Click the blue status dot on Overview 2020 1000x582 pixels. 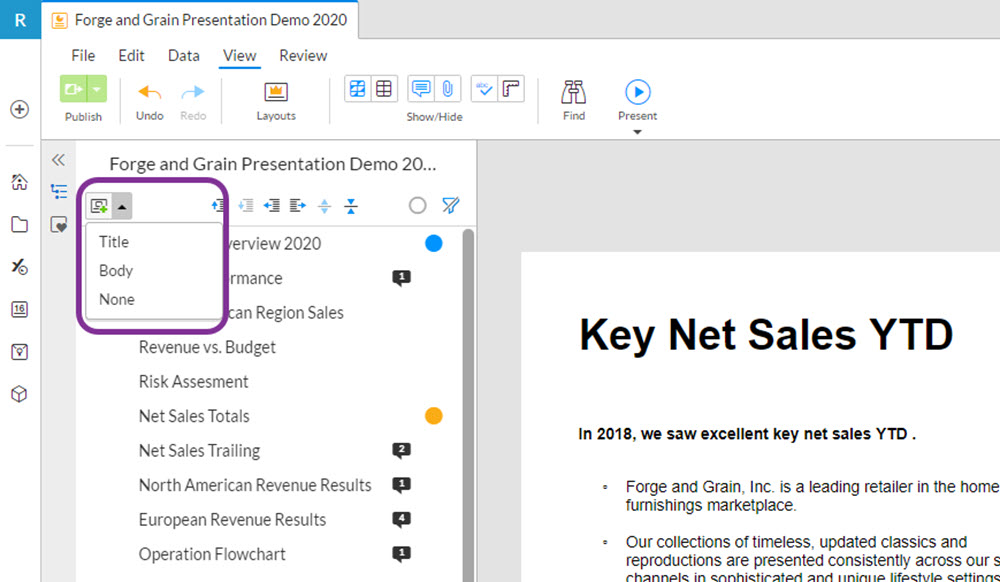point(434,244)
